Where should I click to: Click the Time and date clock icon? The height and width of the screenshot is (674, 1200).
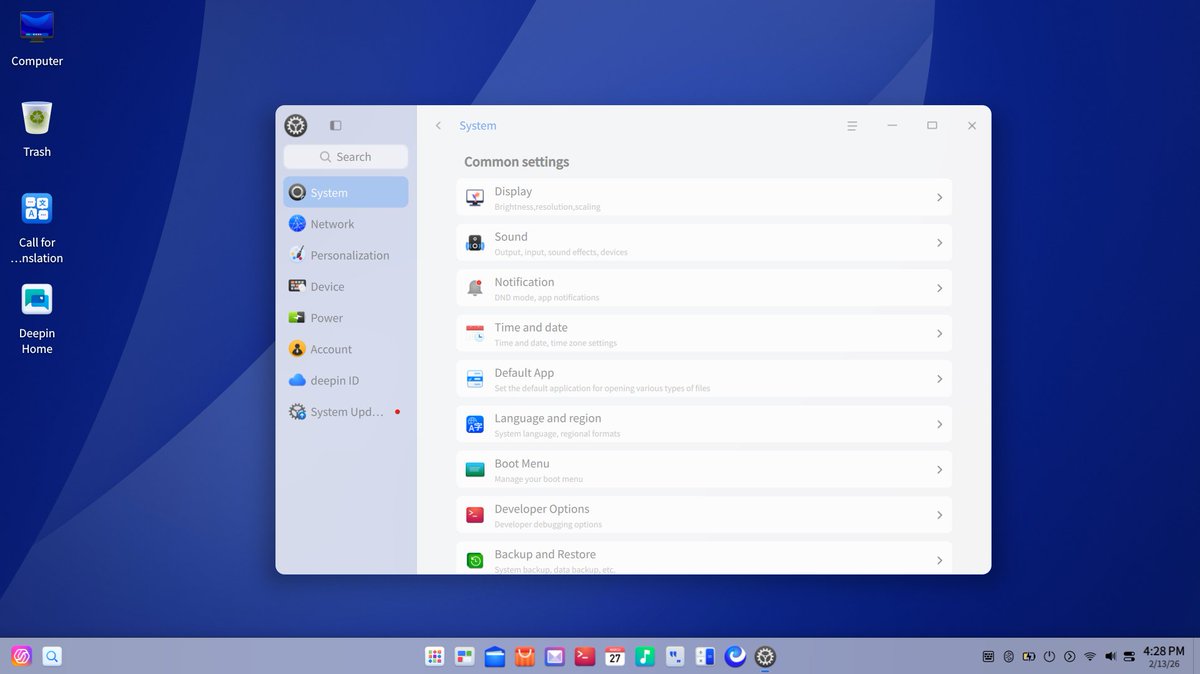pyautogui.click(x=474, y=333)
